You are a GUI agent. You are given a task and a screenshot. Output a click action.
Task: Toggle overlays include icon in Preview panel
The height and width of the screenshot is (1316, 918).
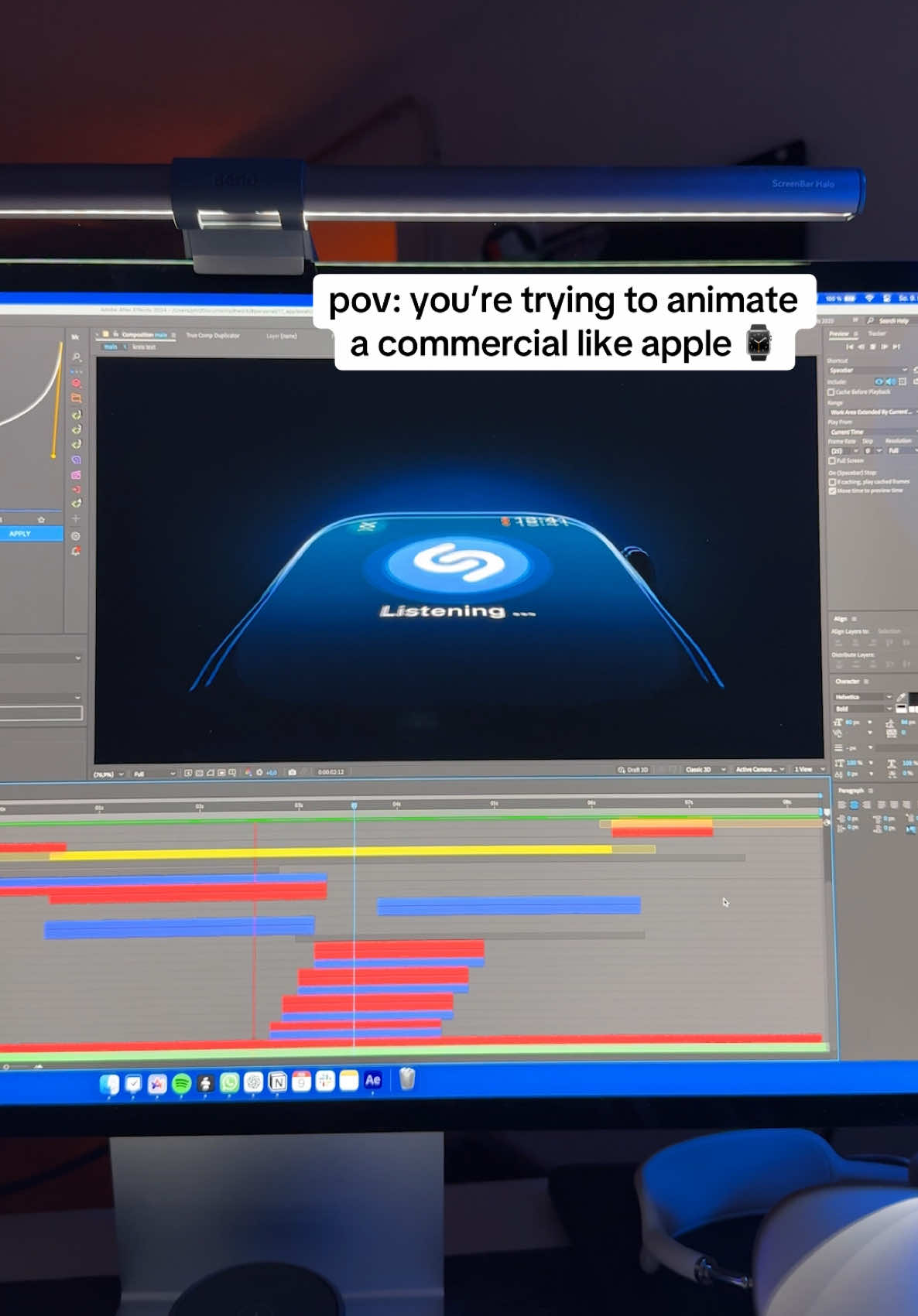tap(903, 381)
